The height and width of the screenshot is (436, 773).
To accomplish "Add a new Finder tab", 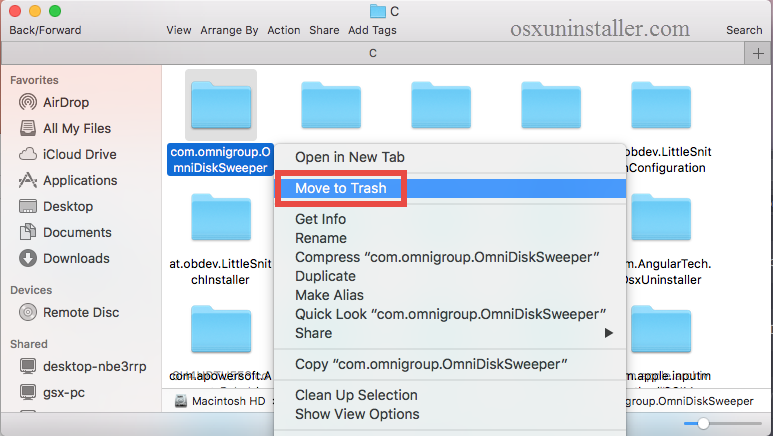I will pos(758,53).
